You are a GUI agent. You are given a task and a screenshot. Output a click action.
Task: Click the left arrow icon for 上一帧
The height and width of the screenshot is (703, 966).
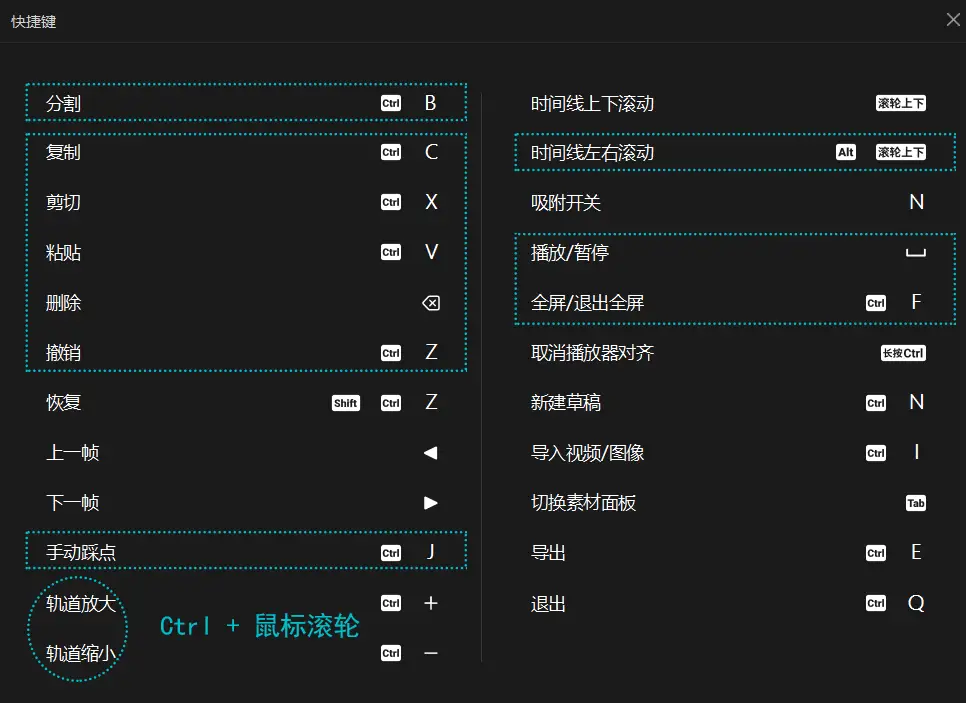[431, 453]
